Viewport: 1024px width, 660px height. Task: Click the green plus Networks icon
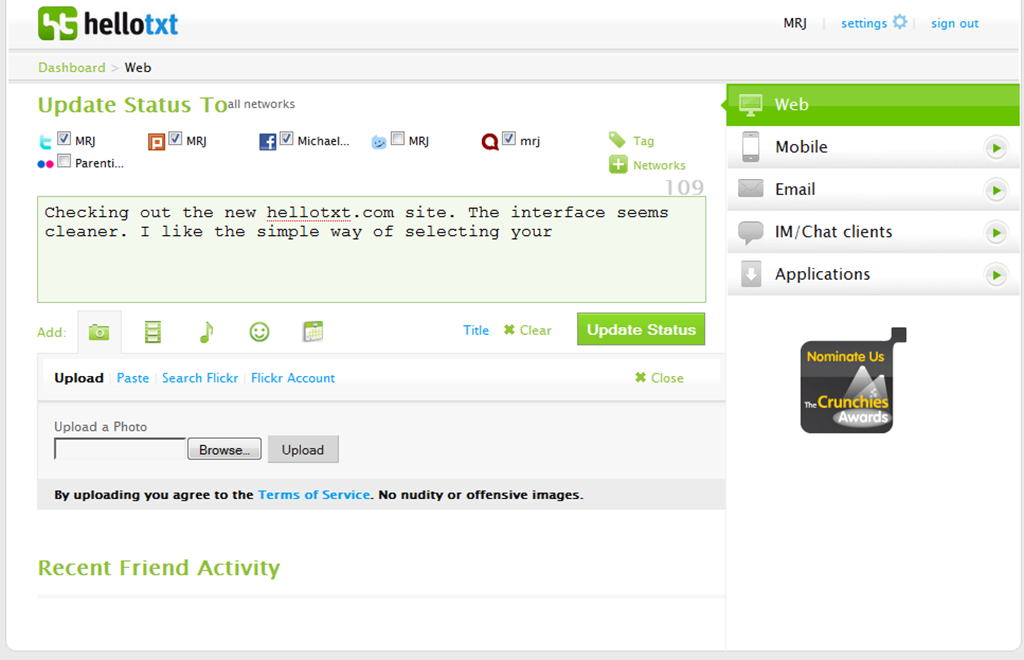[x=618, y=165]
